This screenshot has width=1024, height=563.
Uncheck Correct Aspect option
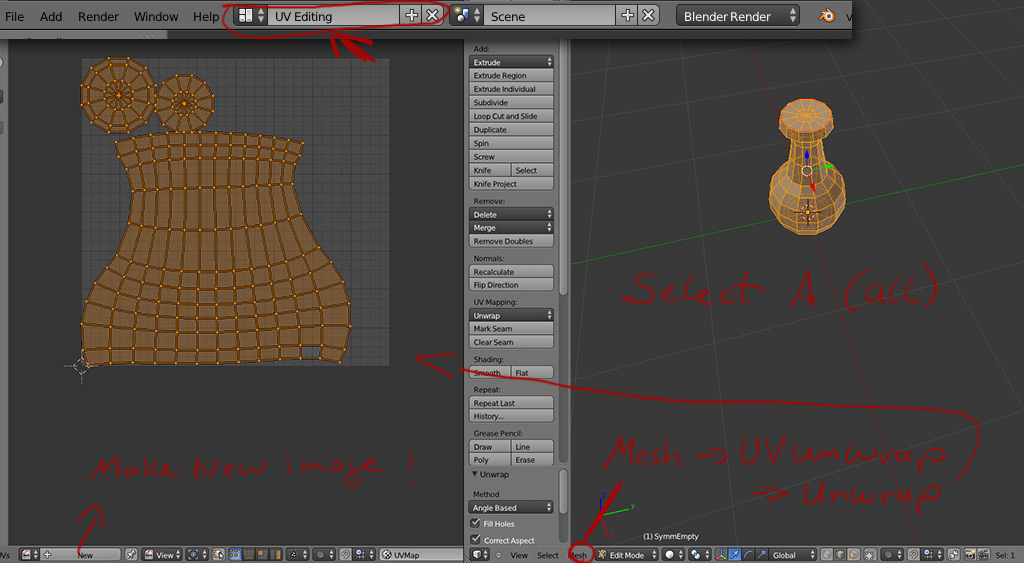(x=476, y=540)
